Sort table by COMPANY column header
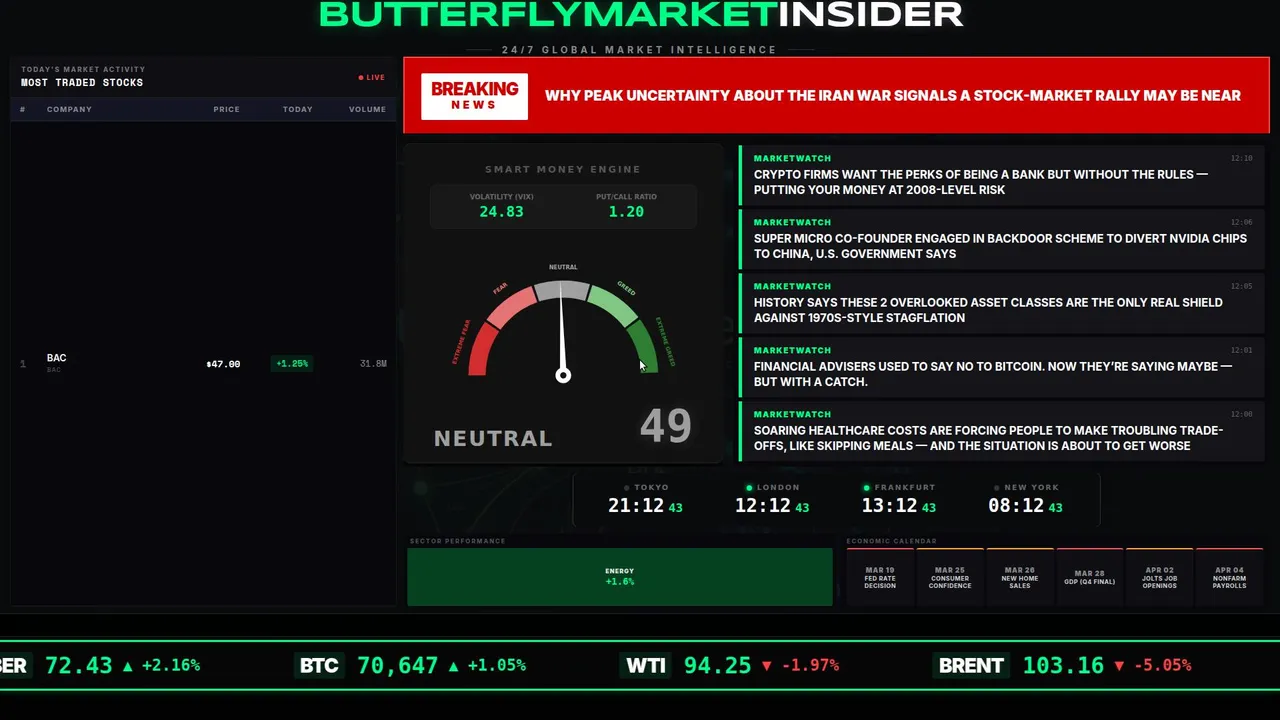The image size is (1280, 720). click(69, 109)
